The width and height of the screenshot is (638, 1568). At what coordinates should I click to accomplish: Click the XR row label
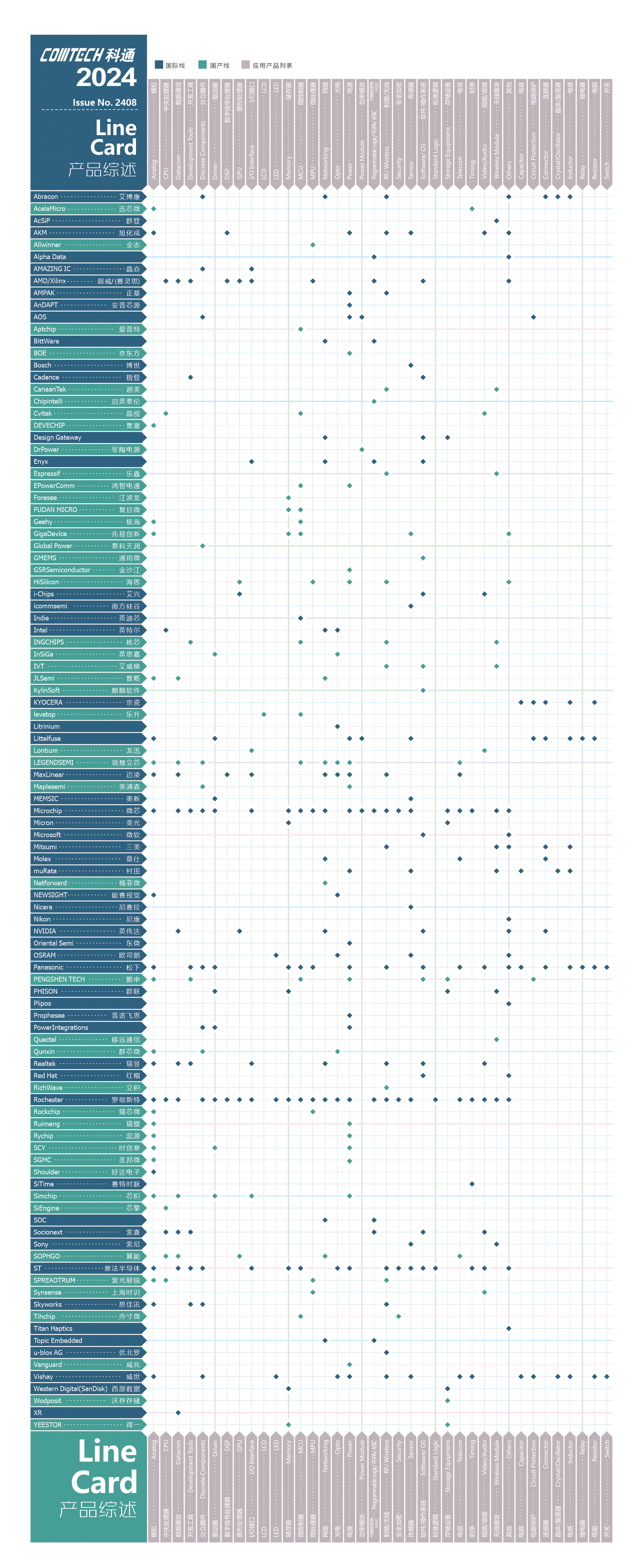pyautogui.click(x=88, y=1413)
